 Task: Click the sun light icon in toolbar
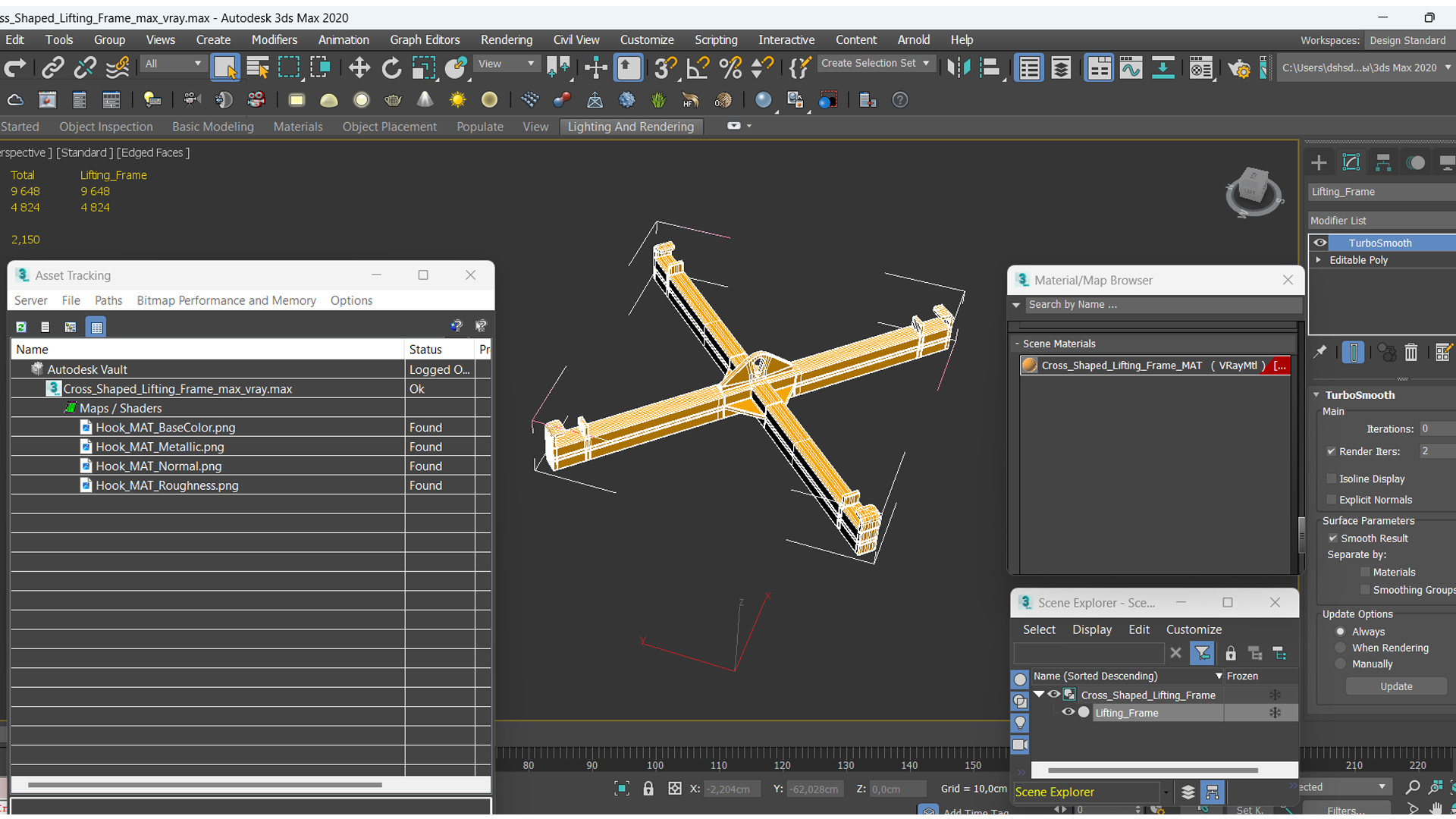pyautogui.click(x=457, y=100)
